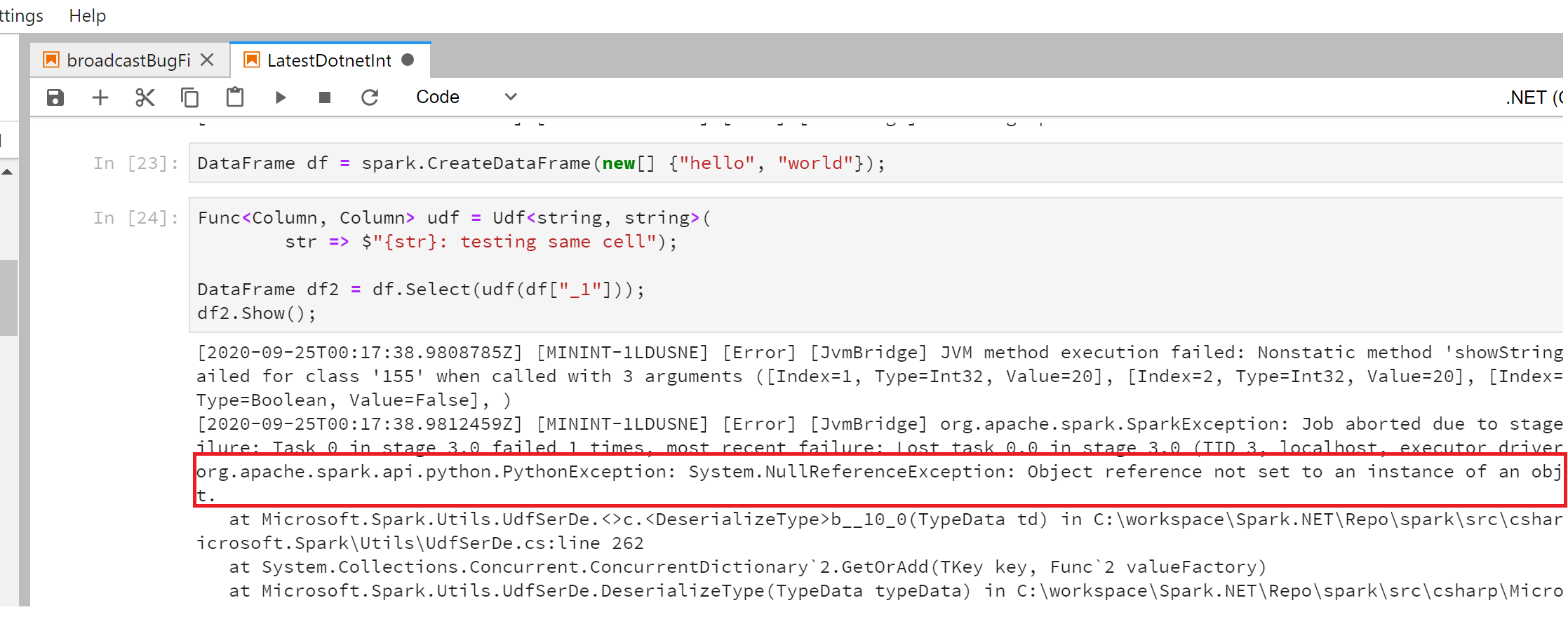
Task: Run the selected cell with the play icon
Action: [x=280, y=97]
